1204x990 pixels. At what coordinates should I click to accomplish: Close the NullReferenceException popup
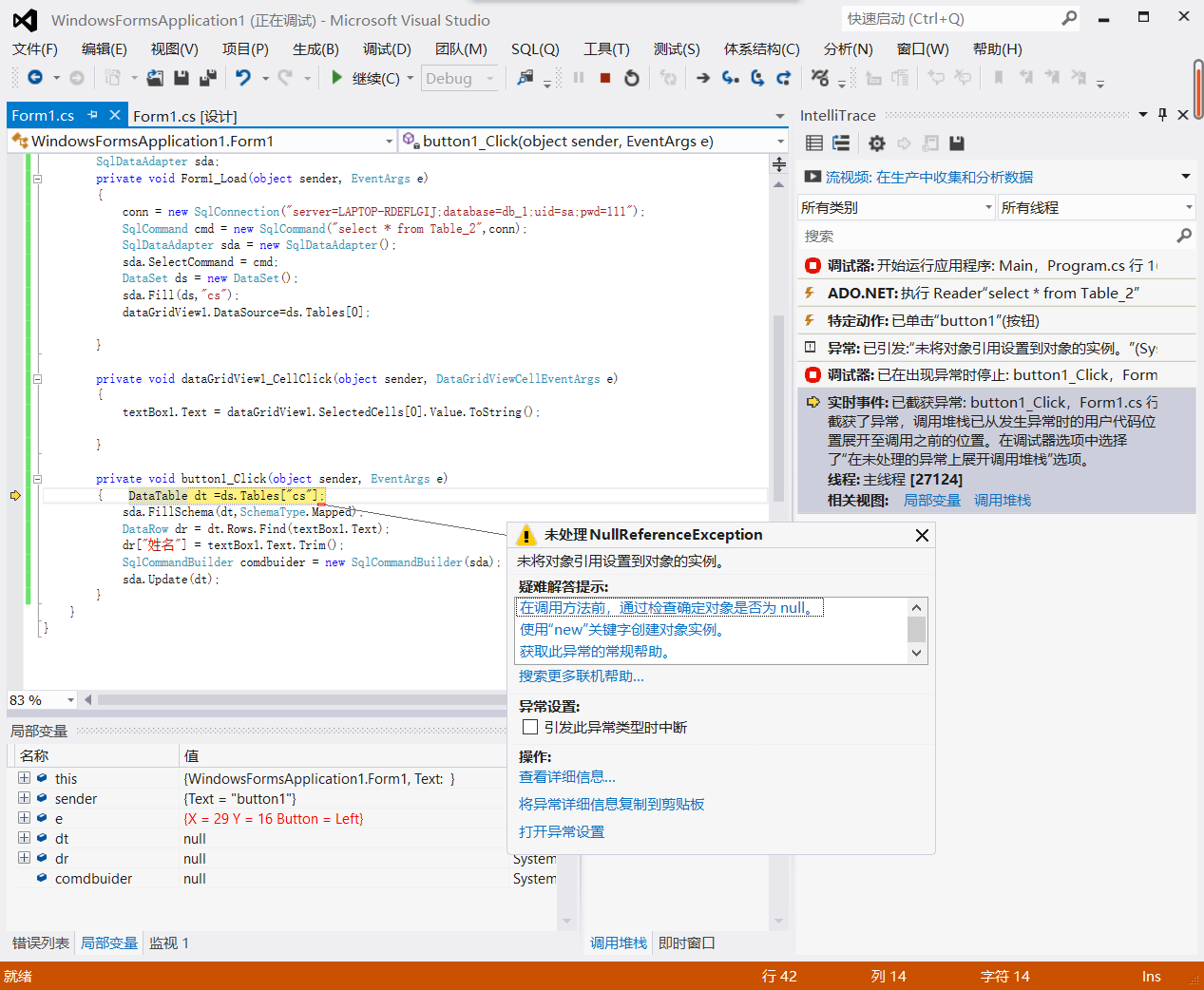click(x=922, y=535)
